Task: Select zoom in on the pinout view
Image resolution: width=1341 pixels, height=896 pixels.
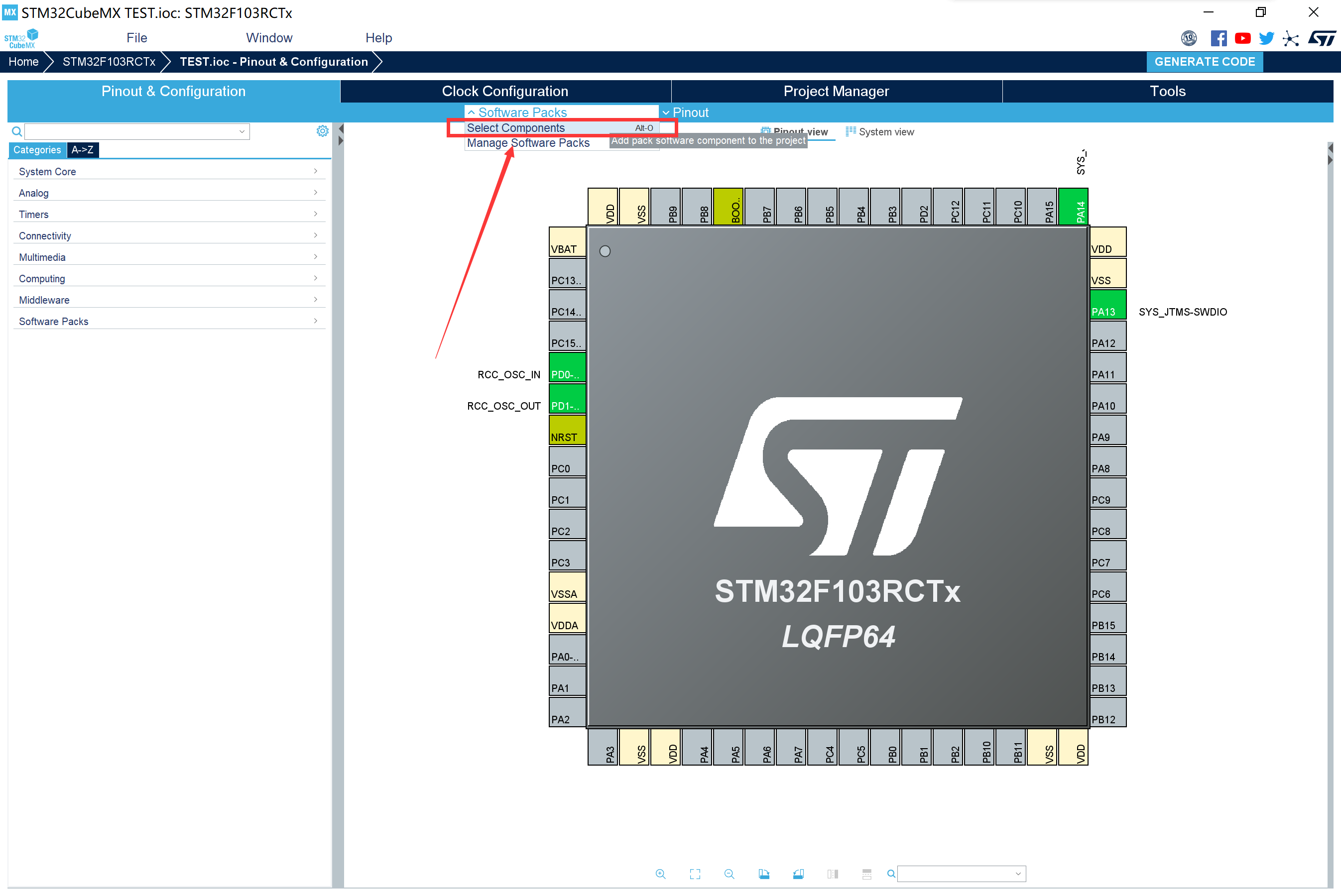Action: tap(661, 874)
